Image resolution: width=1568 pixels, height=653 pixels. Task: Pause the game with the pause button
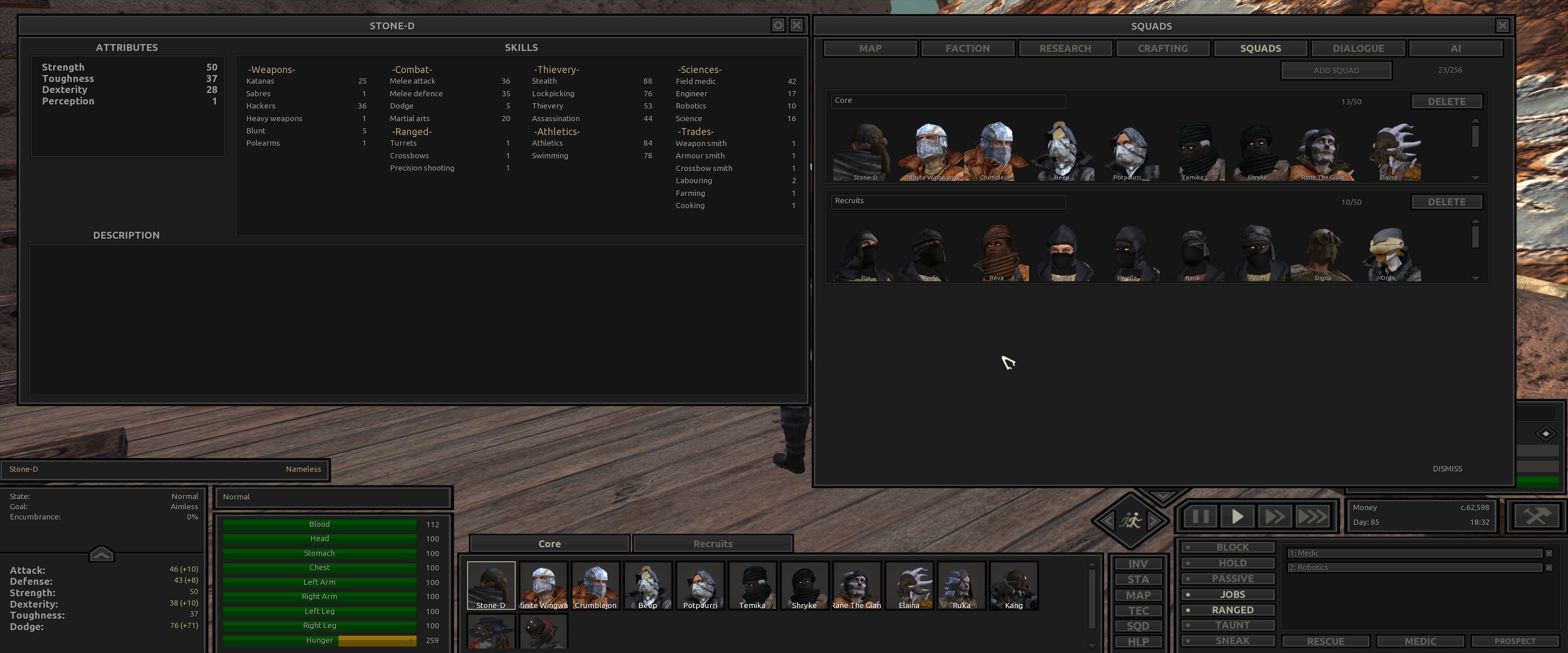(x=1200, y=517)
